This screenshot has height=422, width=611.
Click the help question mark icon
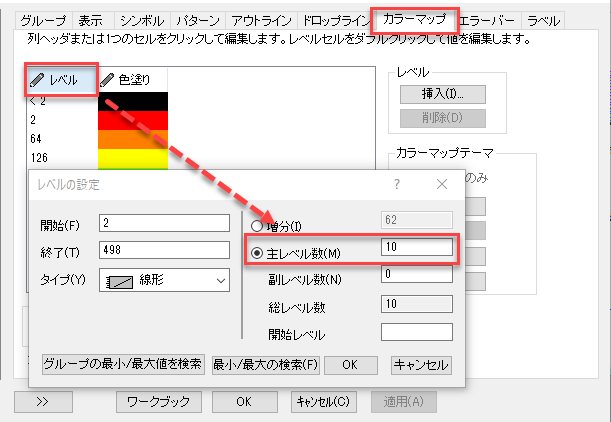click(x=396, y=184)
